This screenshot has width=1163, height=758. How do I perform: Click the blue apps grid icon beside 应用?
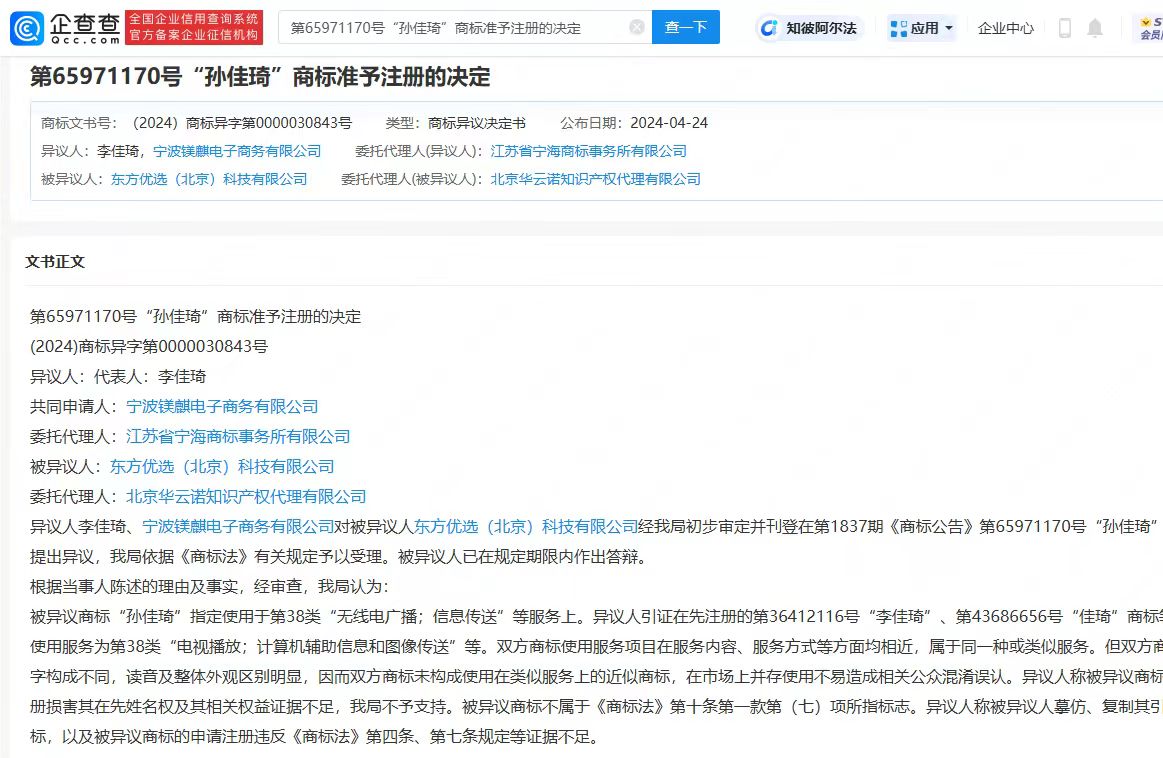coord(897,28)
